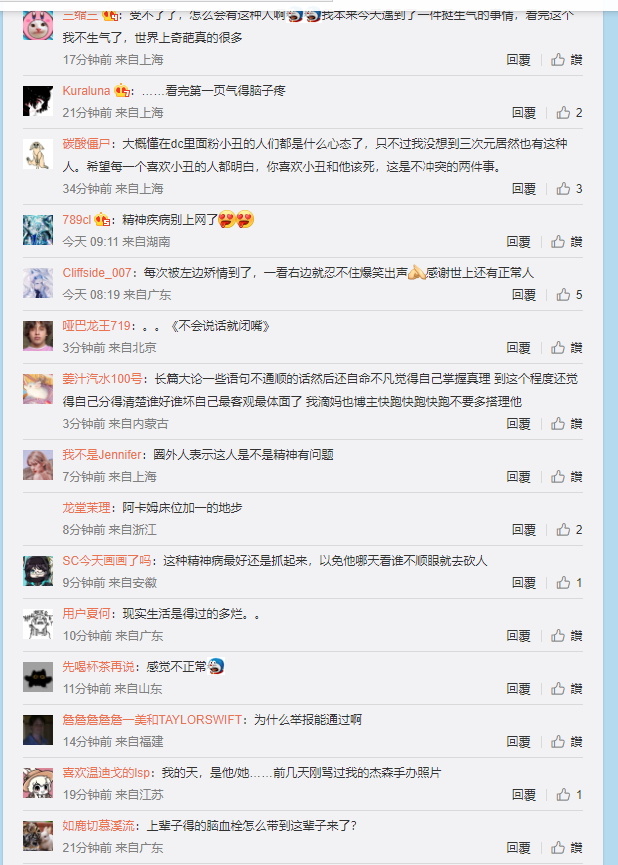Like the Cliffside_007 comment thumbs-up

point(569,295)
